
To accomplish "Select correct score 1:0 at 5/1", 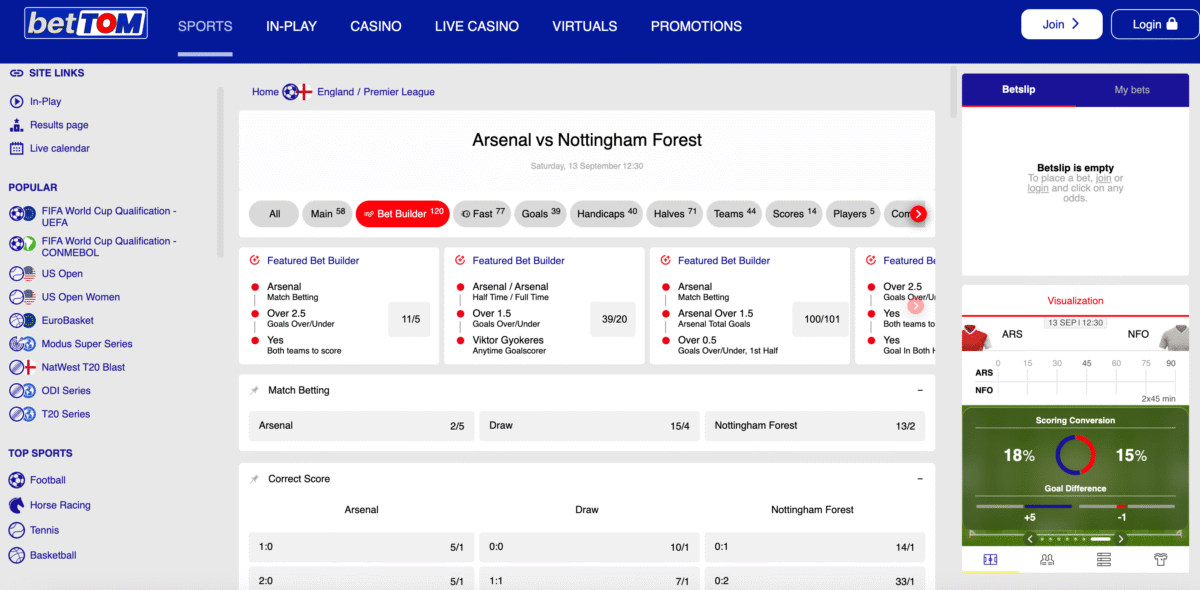I will point(361,547).
